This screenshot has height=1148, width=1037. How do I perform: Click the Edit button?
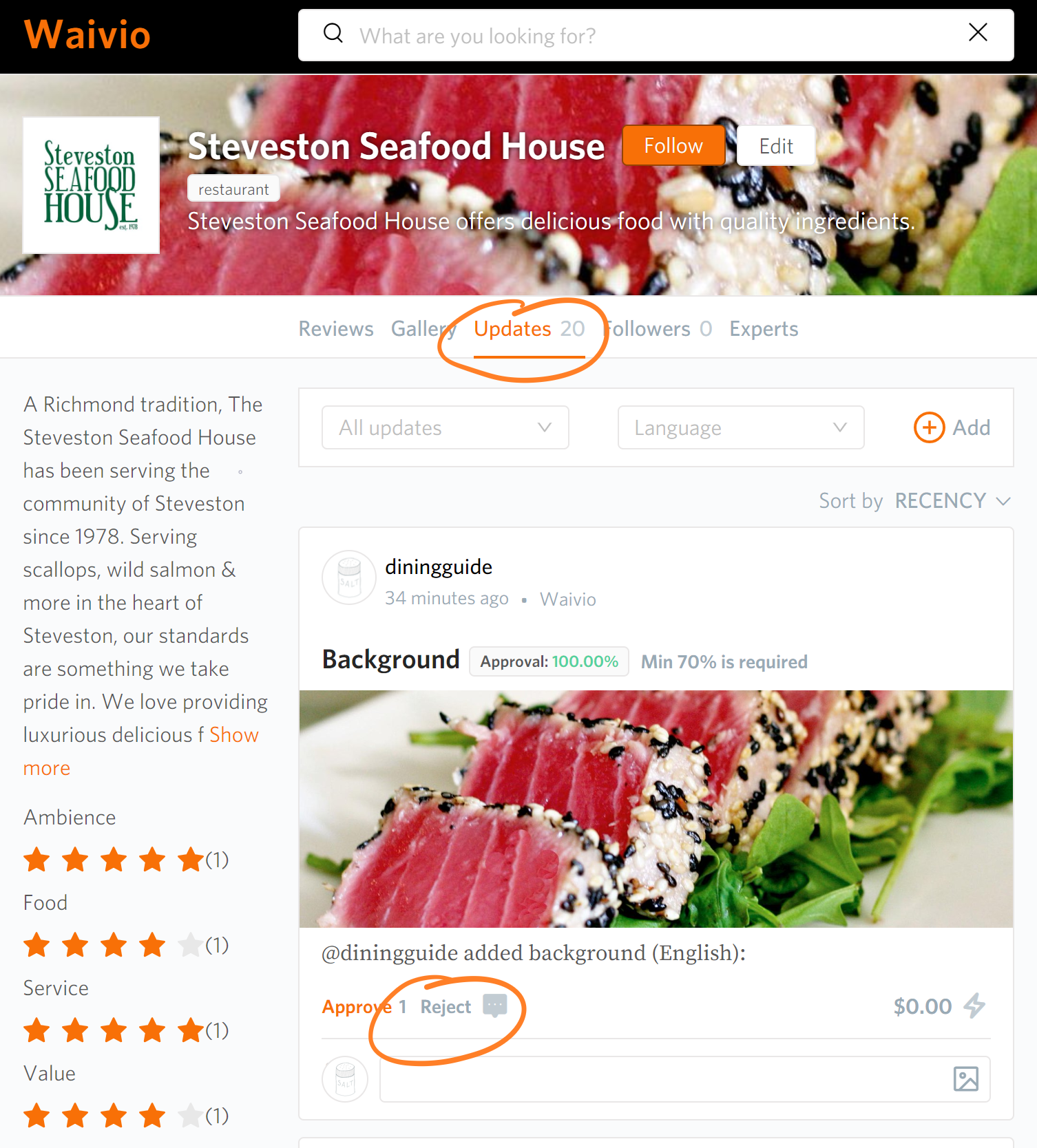pyautogui.click(x=776, y=145)
